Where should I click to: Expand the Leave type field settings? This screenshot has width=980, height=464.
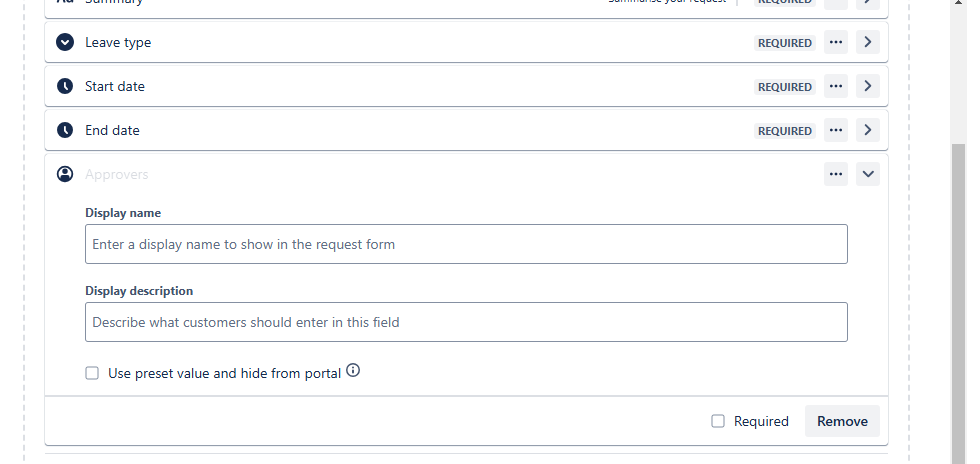868,43
